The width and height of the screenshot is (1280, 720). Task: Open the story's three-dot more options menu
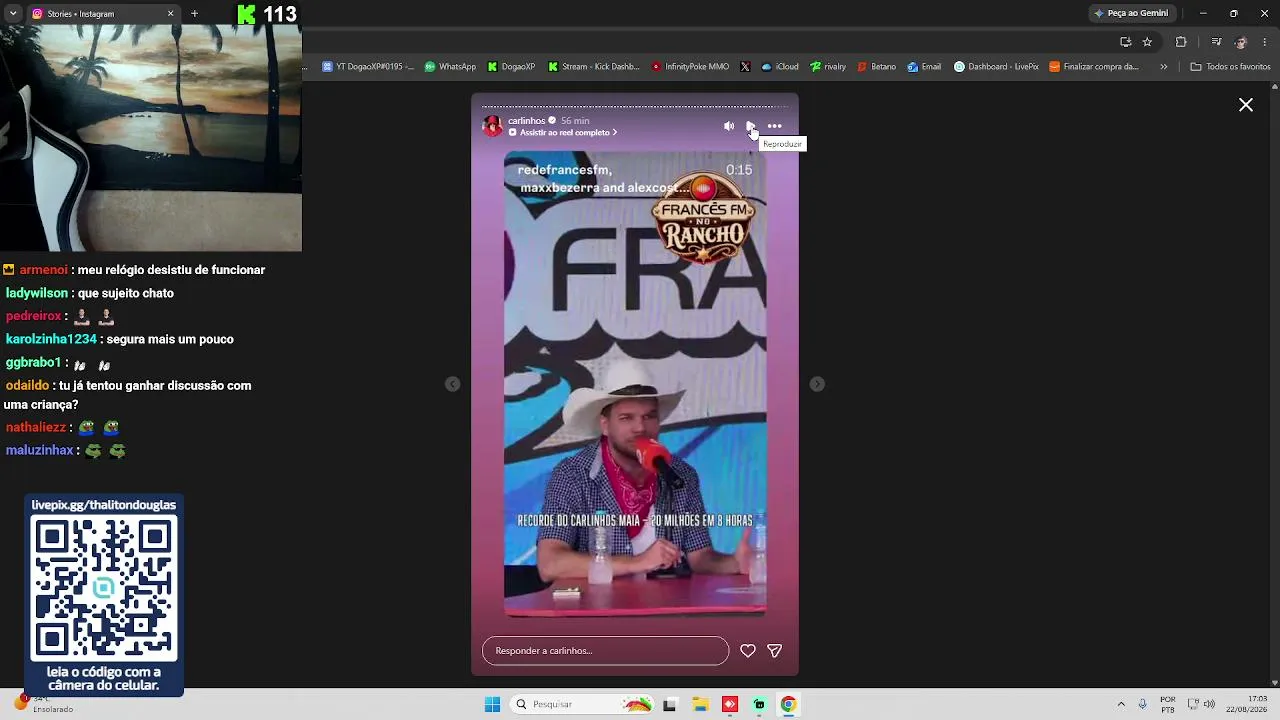click(774, 126)
